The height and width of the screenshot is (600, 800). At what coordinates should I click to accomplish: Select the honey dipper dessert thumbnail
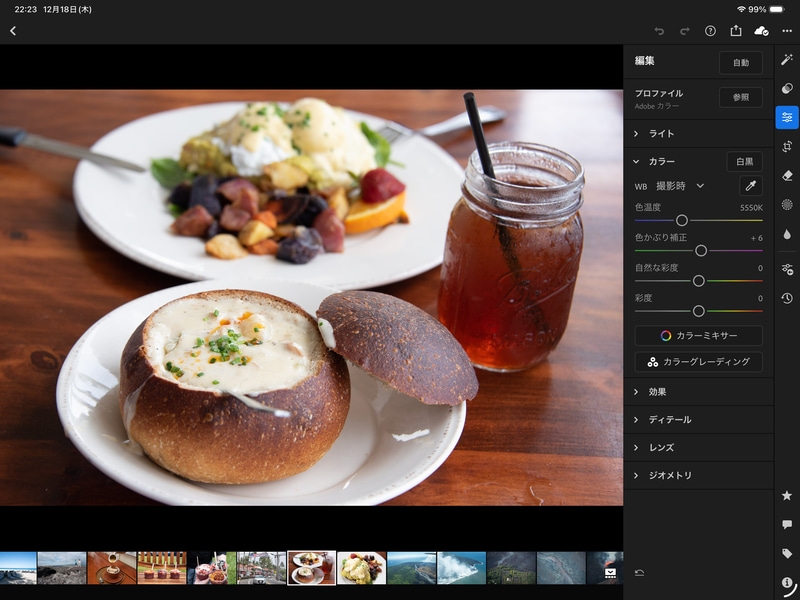coord(112,568)
